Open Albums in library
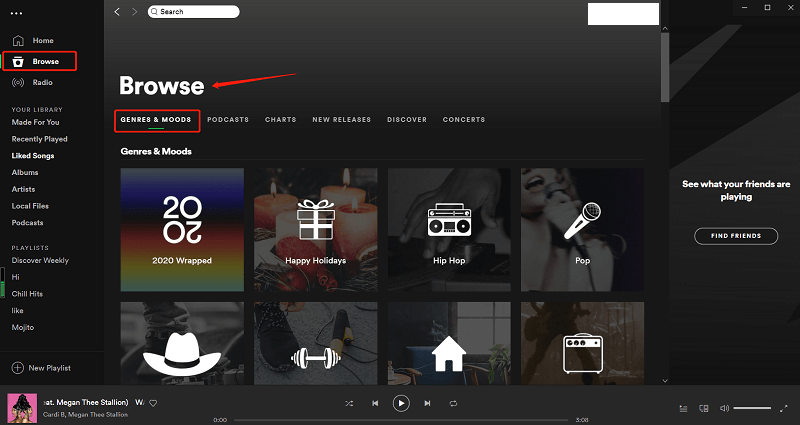 tap(25, 172)
